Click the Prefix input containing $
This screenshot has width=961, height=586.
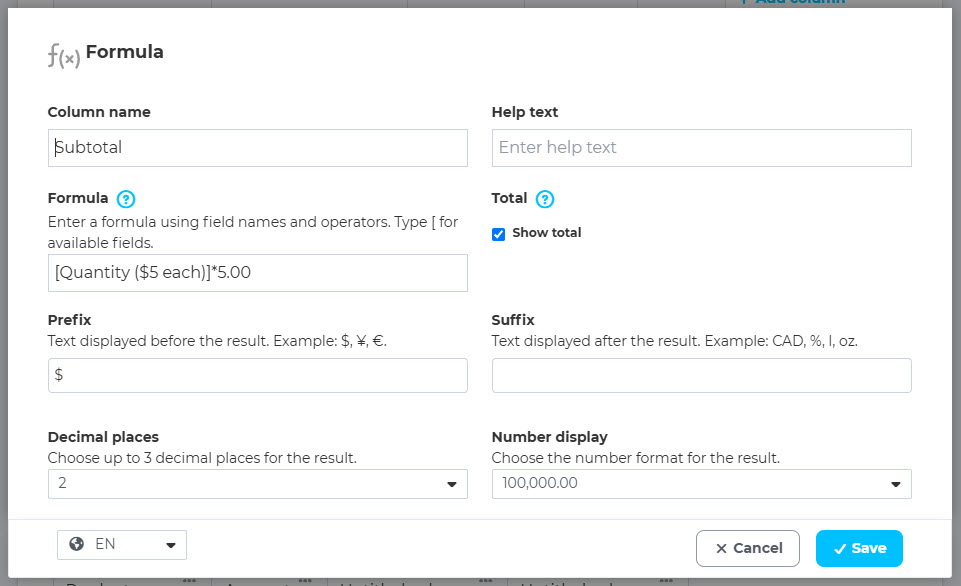[257, 375]
